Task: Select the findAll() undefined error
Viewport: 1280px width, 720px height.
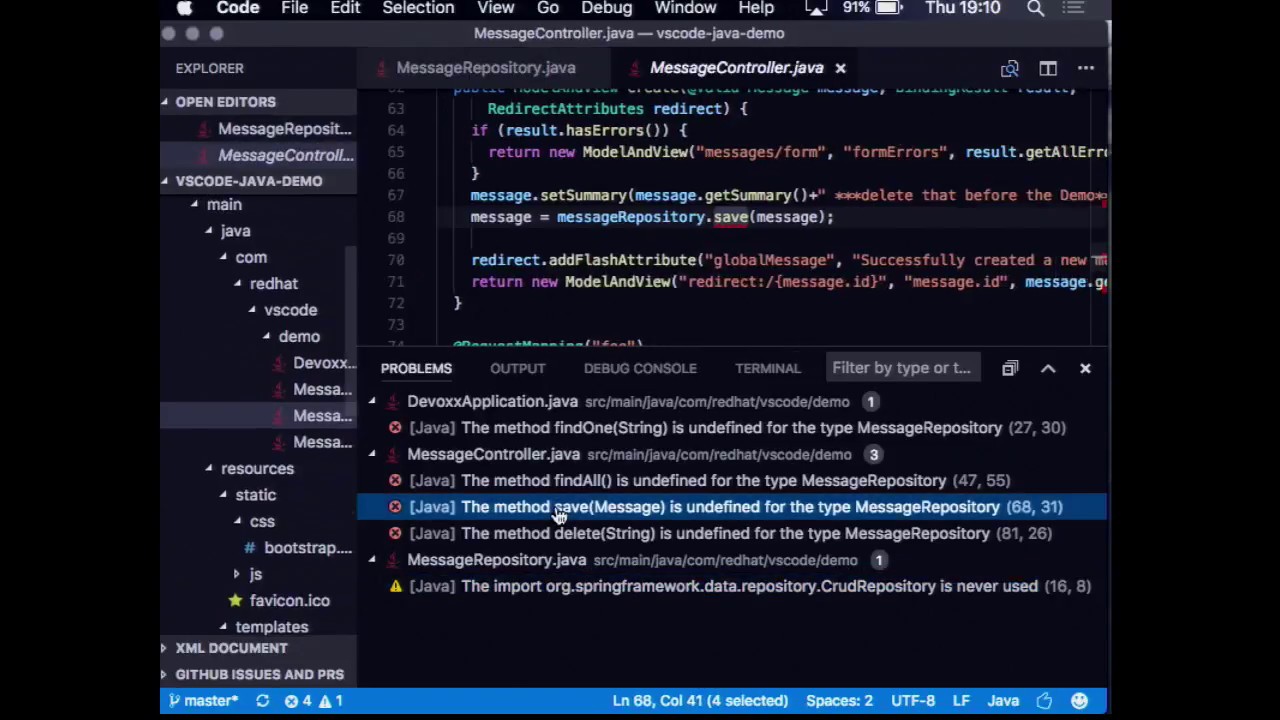Action: coord(732,481)
